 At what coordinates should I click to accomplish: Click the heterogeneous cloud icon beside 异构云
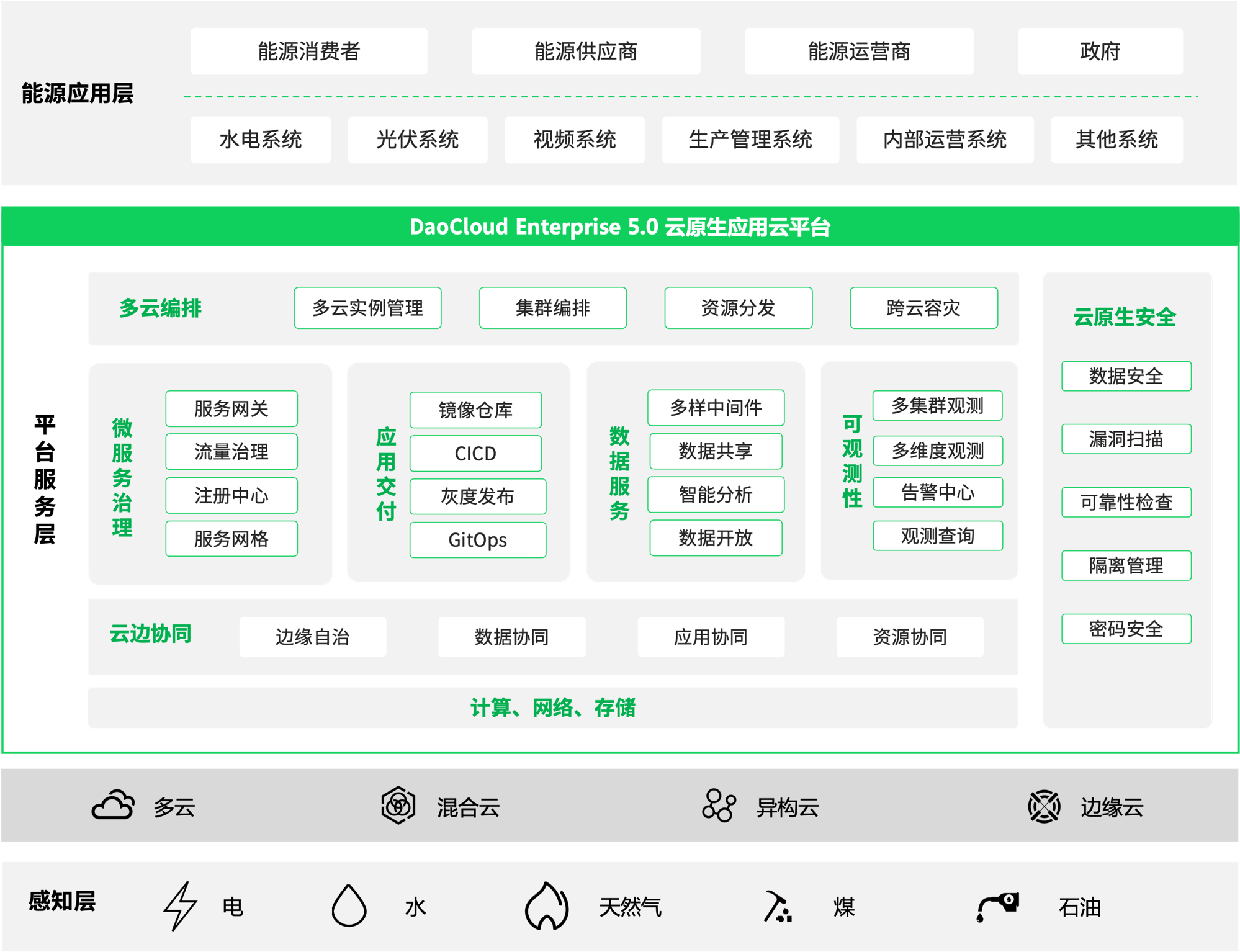719,805
